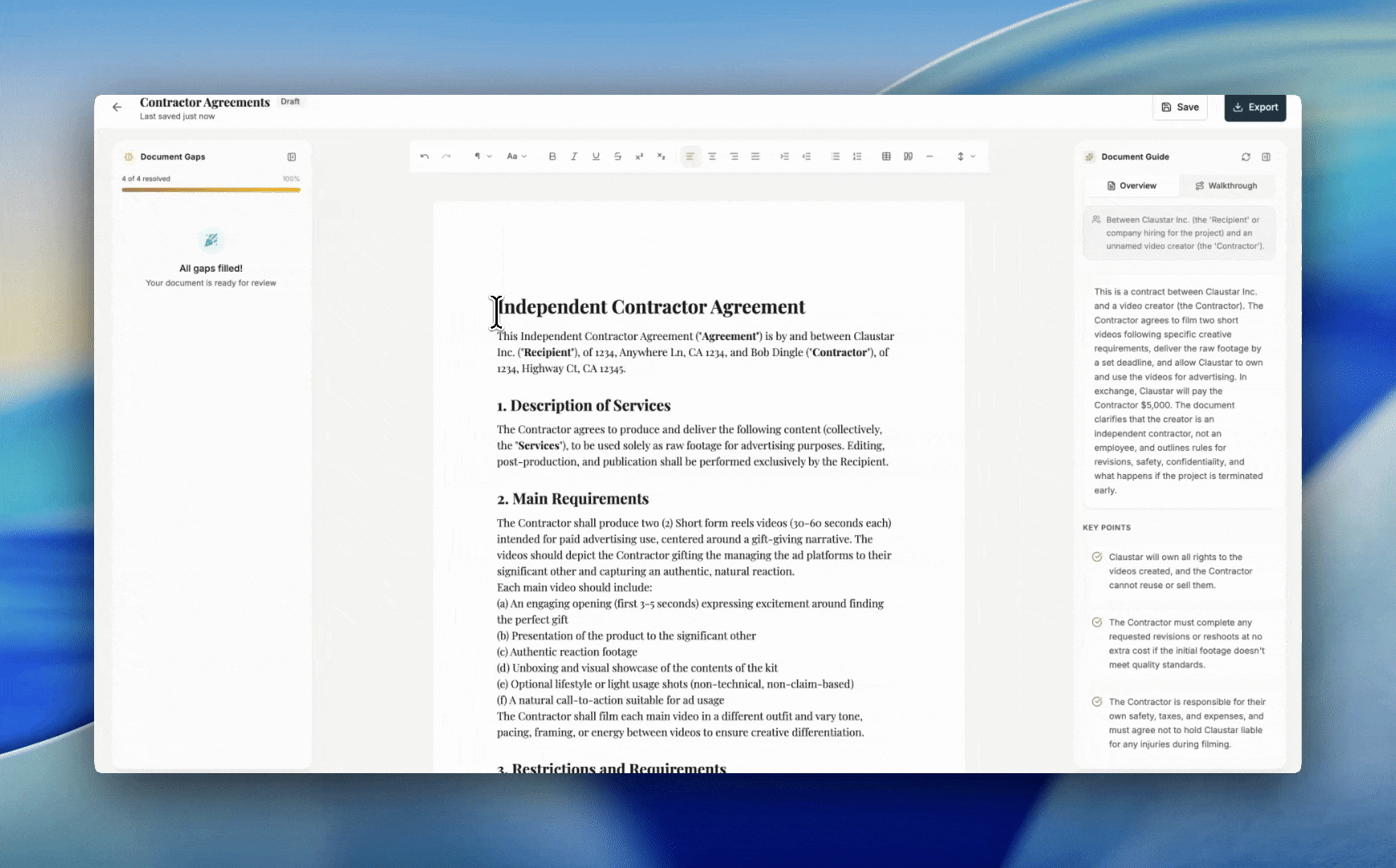The height and width of the screenshot is (868, 1396).
Task: Click the Draft status badge
Action: point(290,102)
